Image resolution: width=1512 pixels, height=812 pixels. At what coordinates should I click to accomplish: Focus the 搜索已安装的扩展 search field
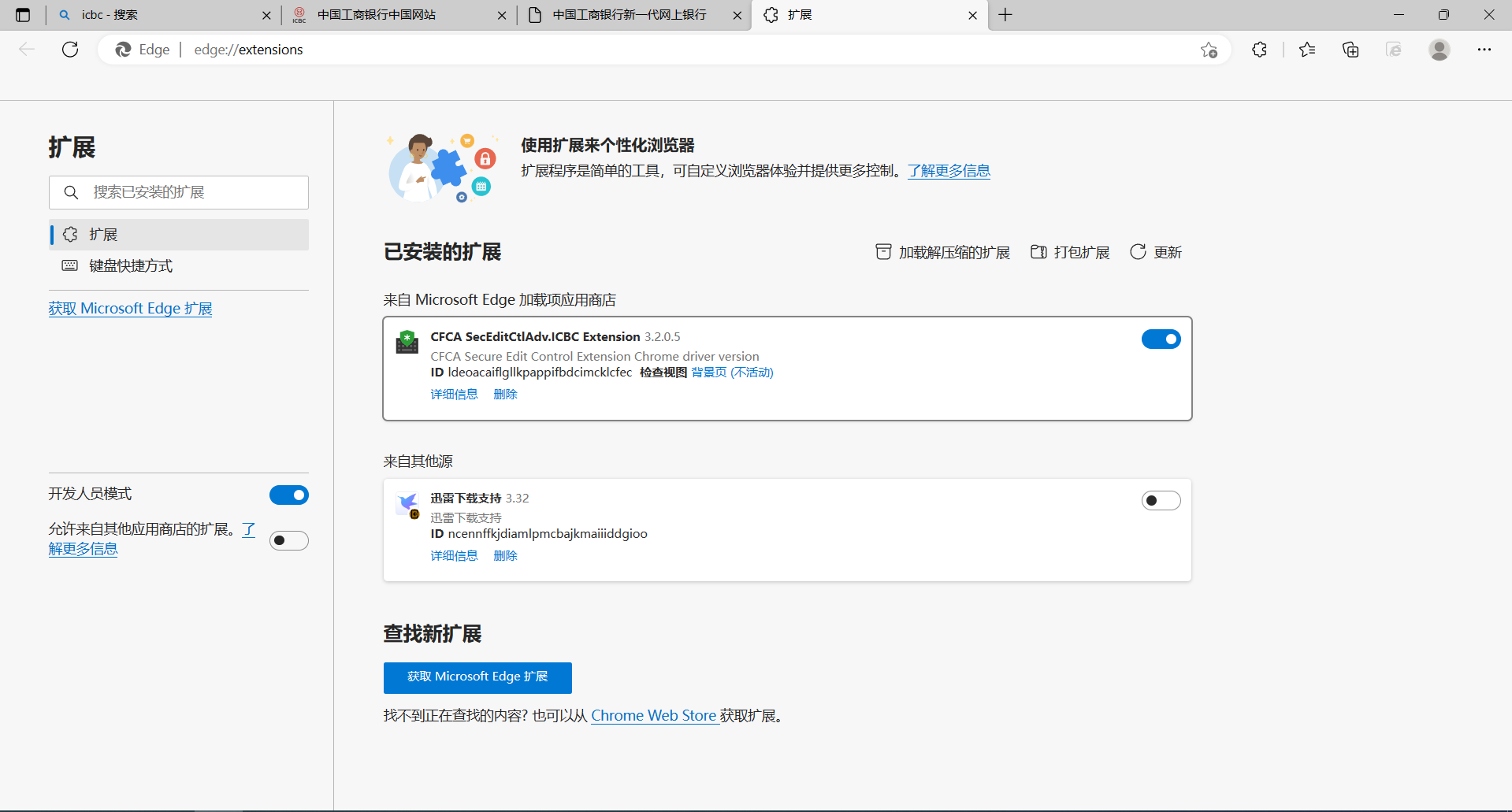click(x=179, y=192)
